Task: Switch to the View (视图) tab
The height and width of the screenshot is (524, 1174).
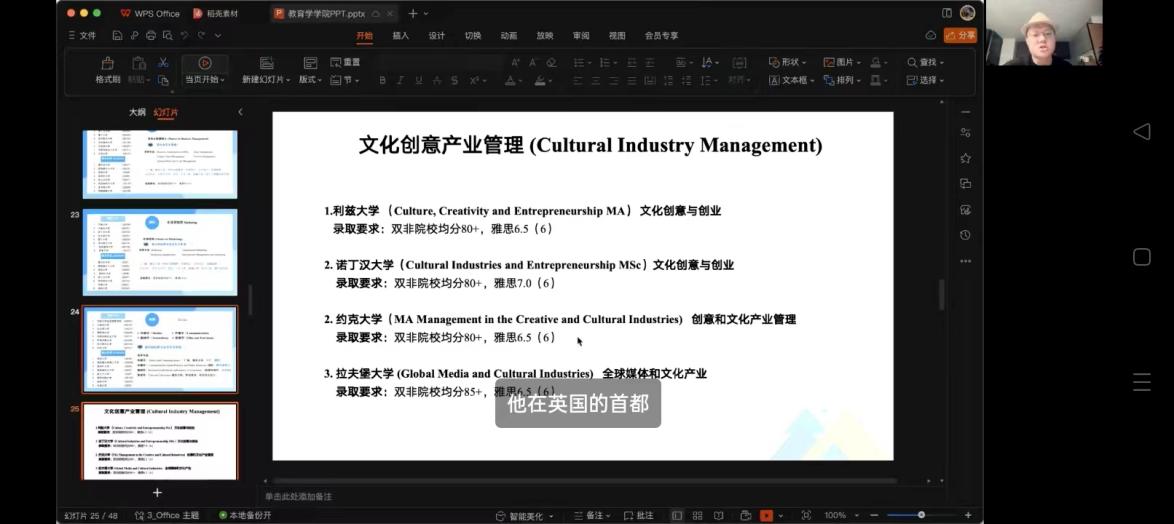Action: 617,35
